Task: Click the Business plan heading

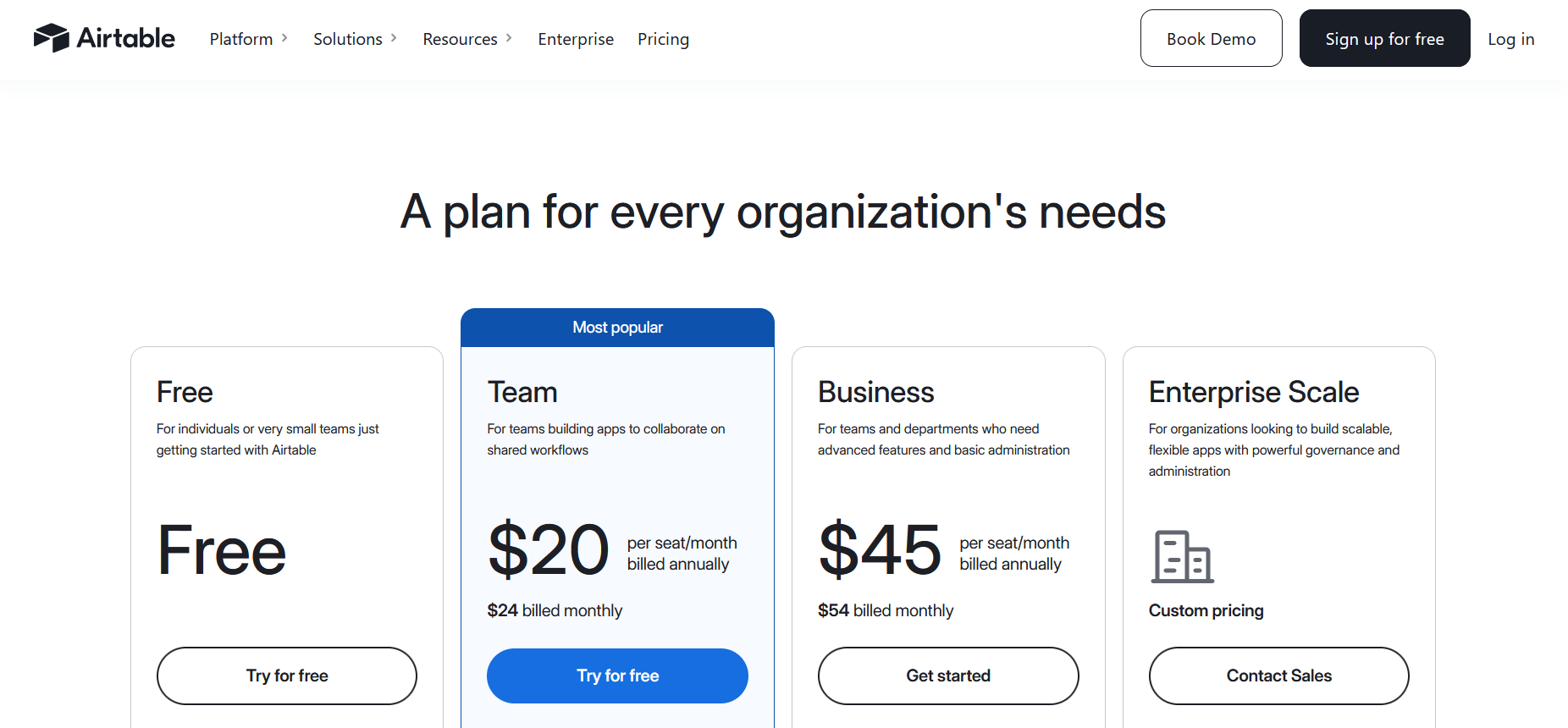Action: click(875, 392)
